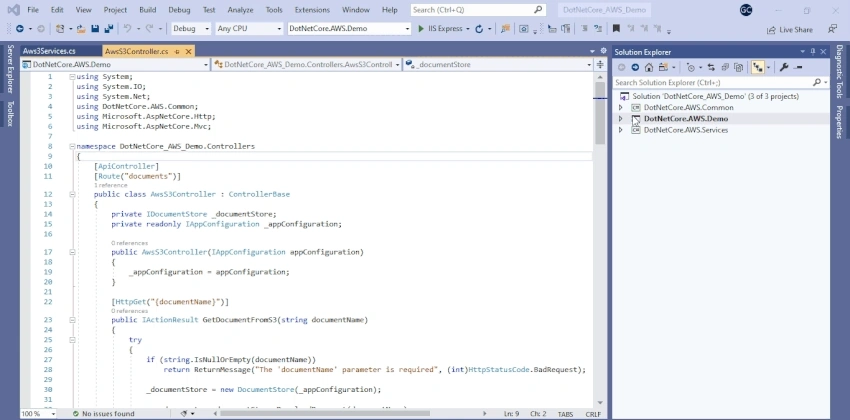
Task: Open the GC account profile badge
Action: 746,10
